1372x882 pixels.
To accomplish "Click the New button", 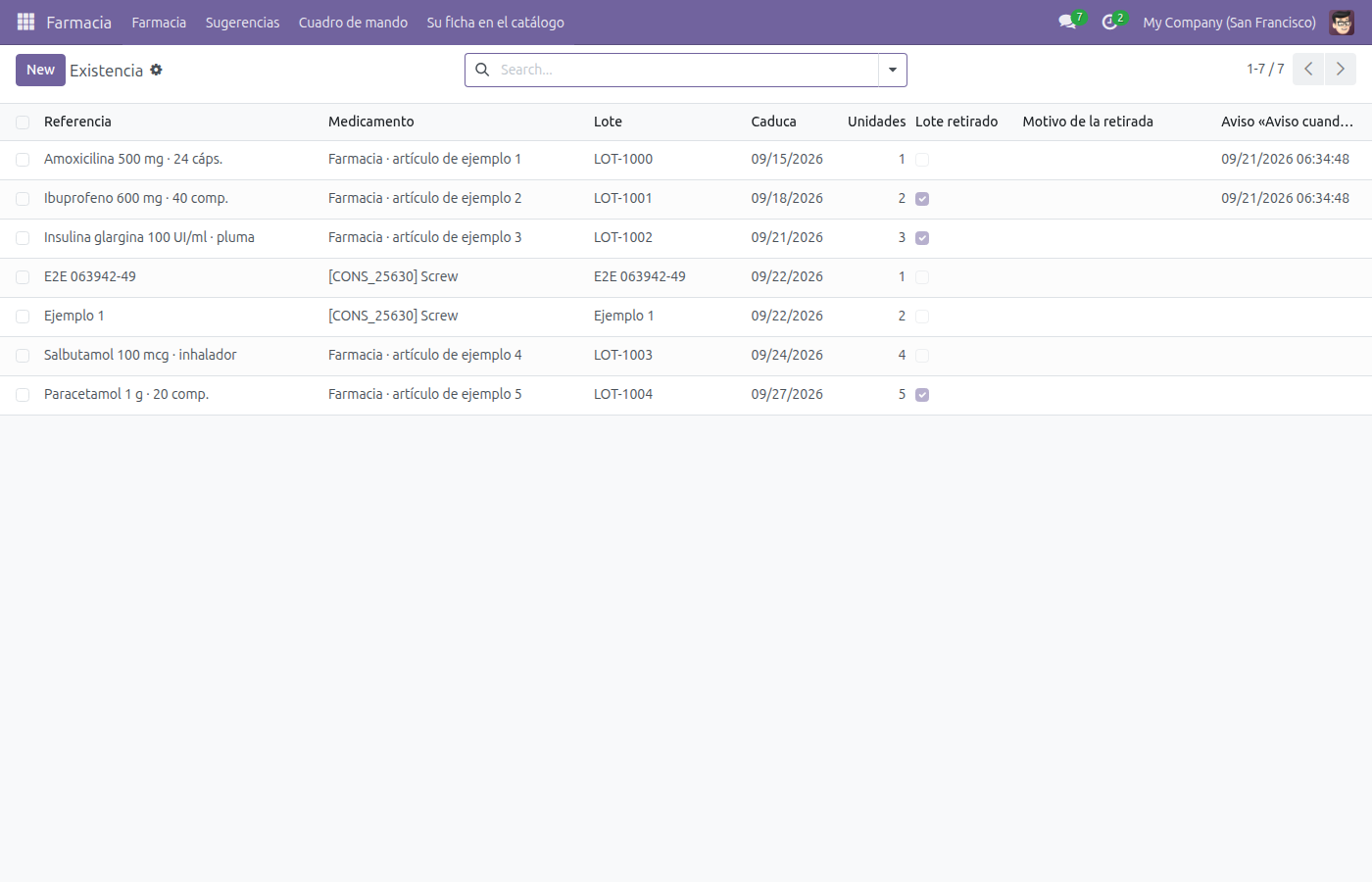I will click(40, 70).
